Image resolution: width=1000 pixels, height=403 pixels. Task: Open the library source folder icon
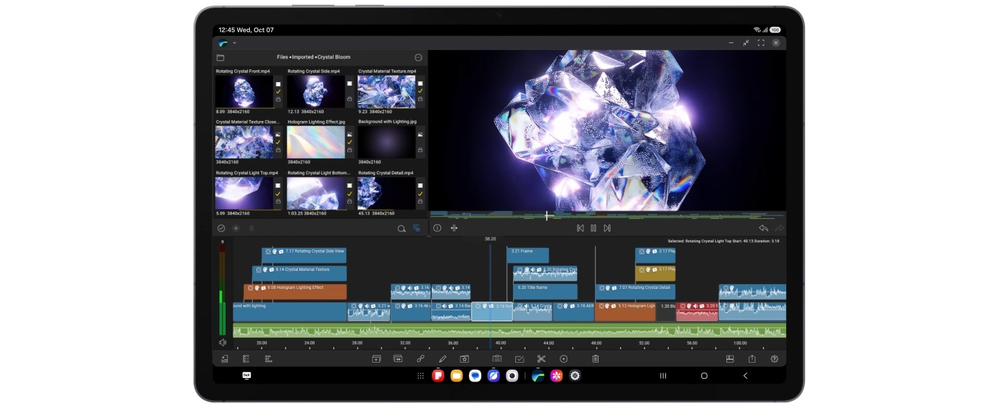tap(221, 57)
